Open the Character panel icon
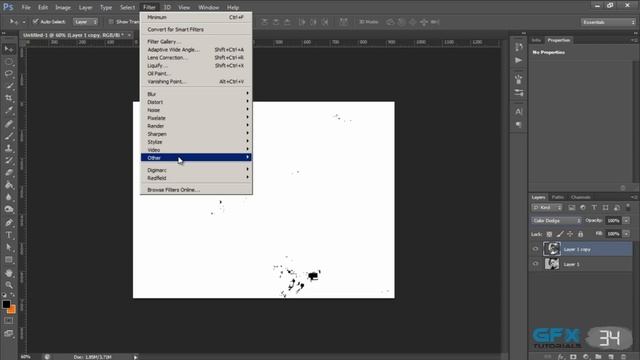640x360 pixels. (x=519, y=111)
